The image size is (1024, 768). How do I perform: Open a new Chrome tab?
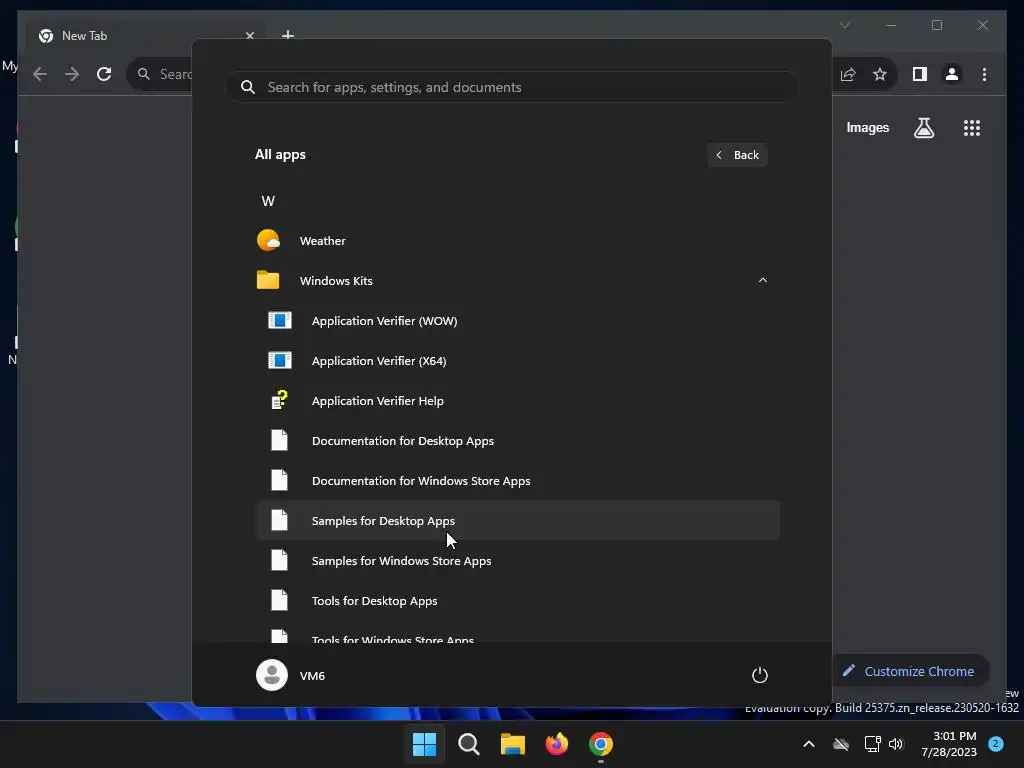coord(287,35)
